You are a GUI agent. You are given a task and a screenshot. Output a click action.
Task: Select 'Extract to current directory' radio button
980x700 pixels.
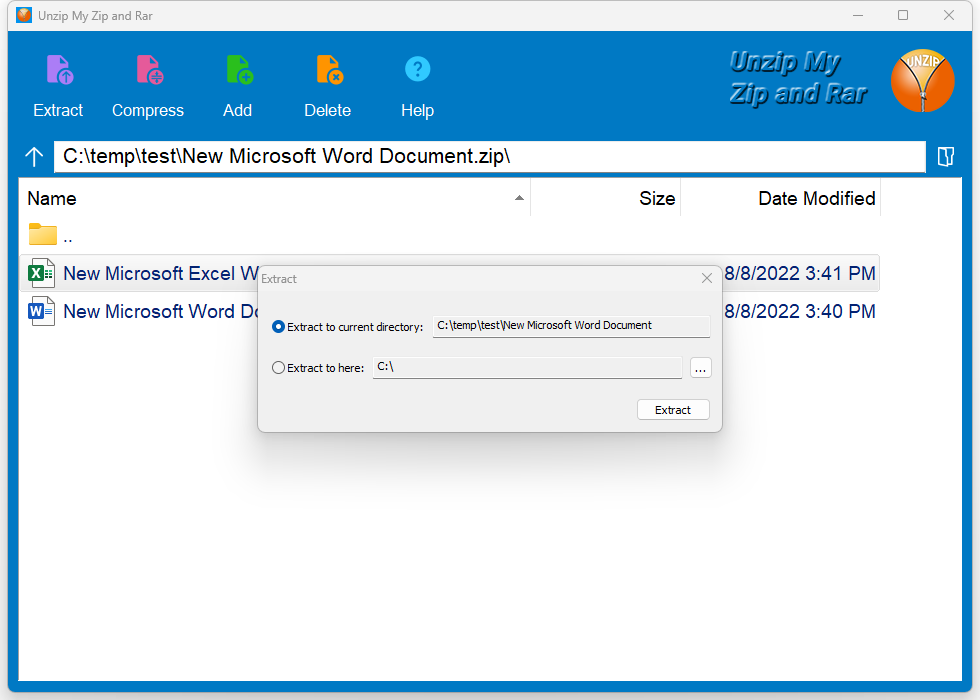click(x=279, y=326)
